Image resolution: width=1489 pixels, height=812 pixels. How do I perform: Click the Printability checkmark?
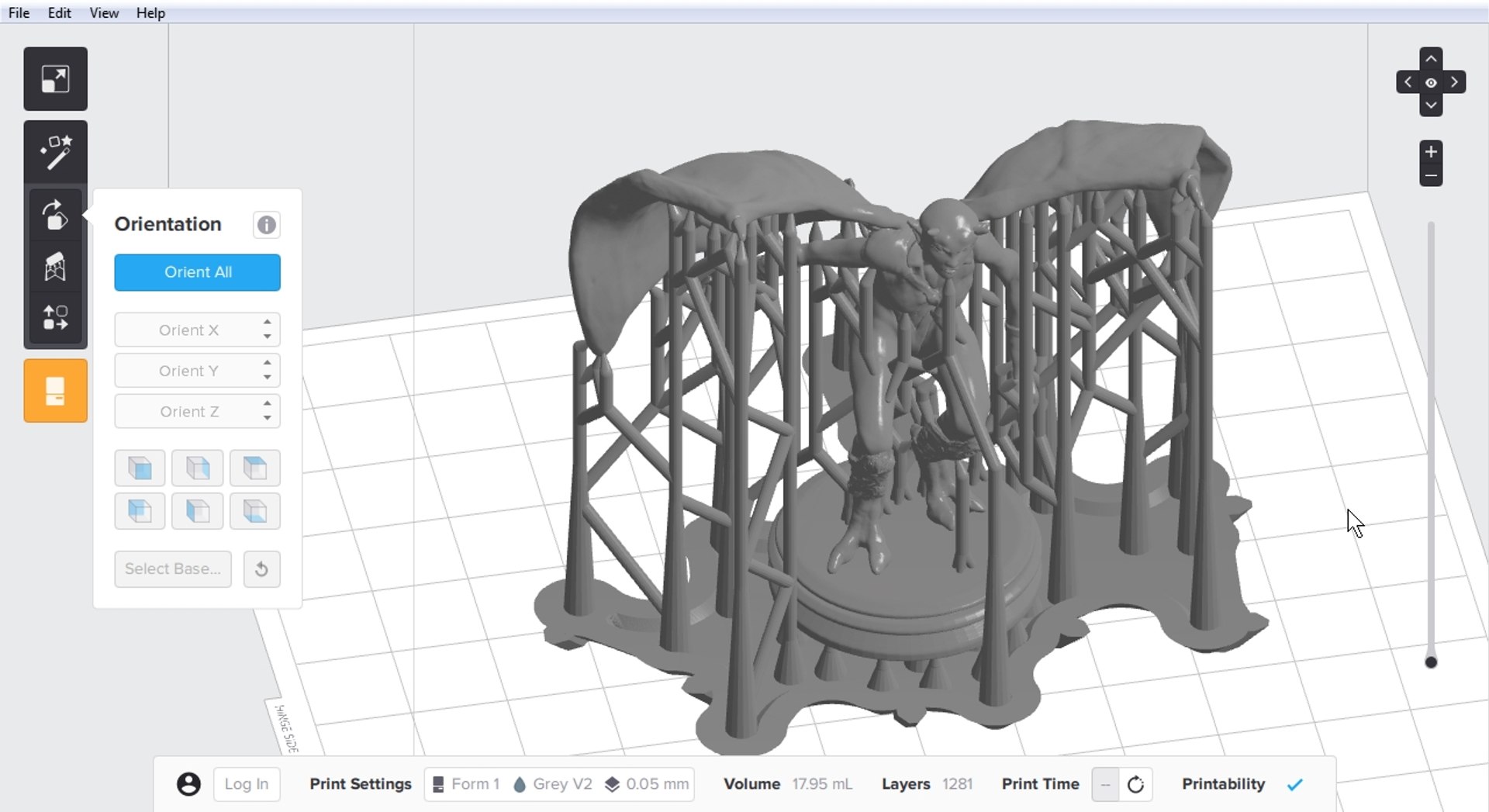1294,785
